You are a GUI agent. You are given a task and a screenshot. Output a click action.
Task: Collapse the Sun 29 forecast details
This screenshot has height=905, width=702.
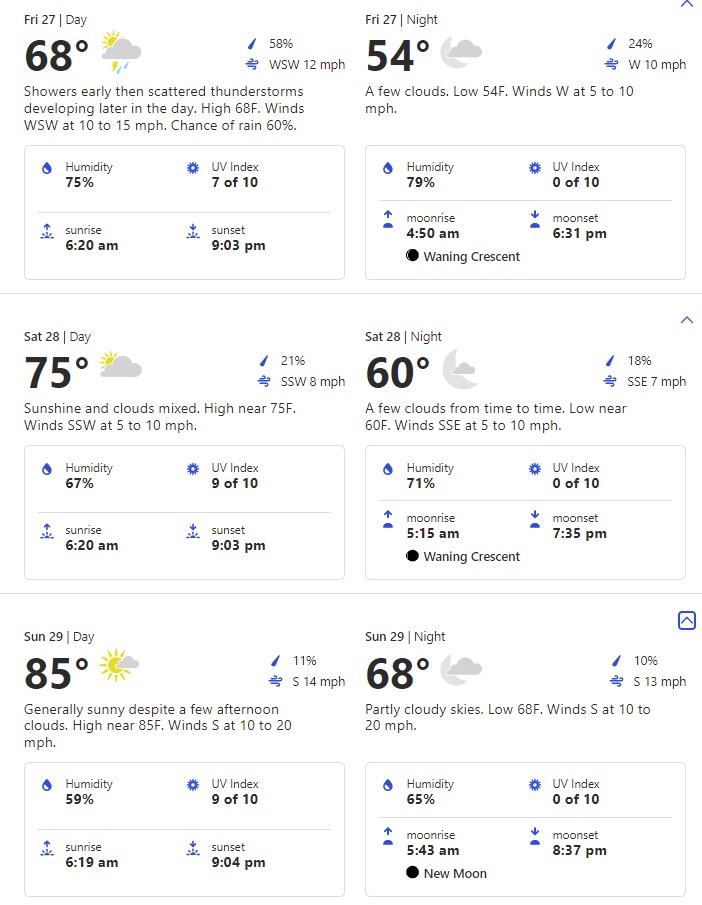point(686,620)
